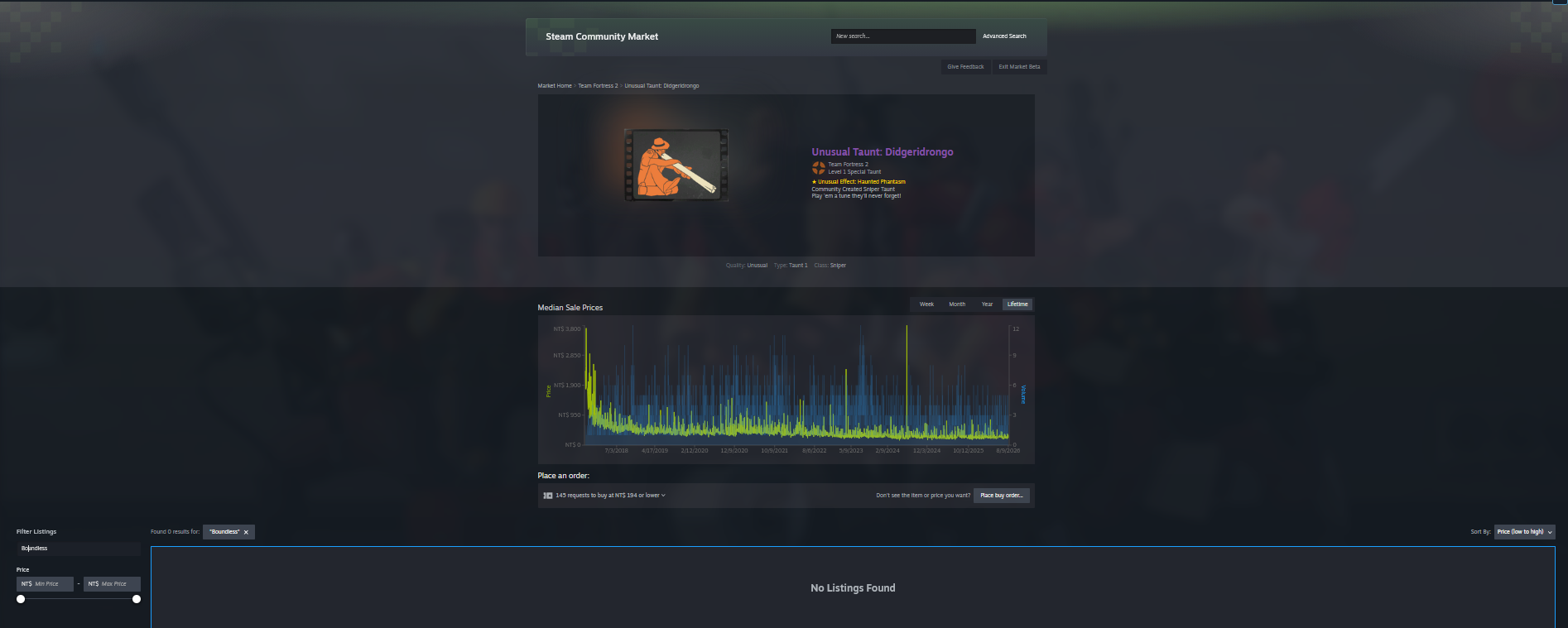Viewport: 1568px width, 628px height.
Task: Click the Filter Listings text box containing Boundless
Action: point(79,549)
